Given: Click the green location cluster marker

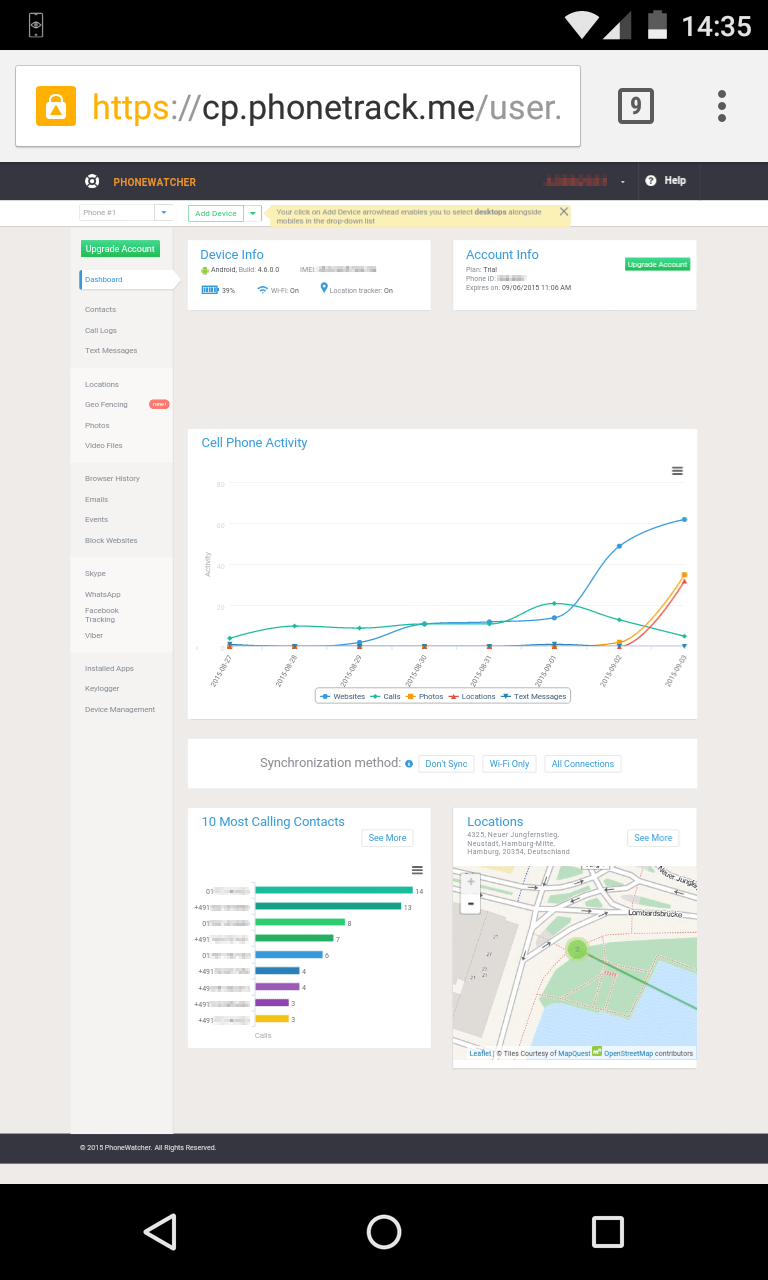Looking at the screenshot, I should tap(576, 949).
